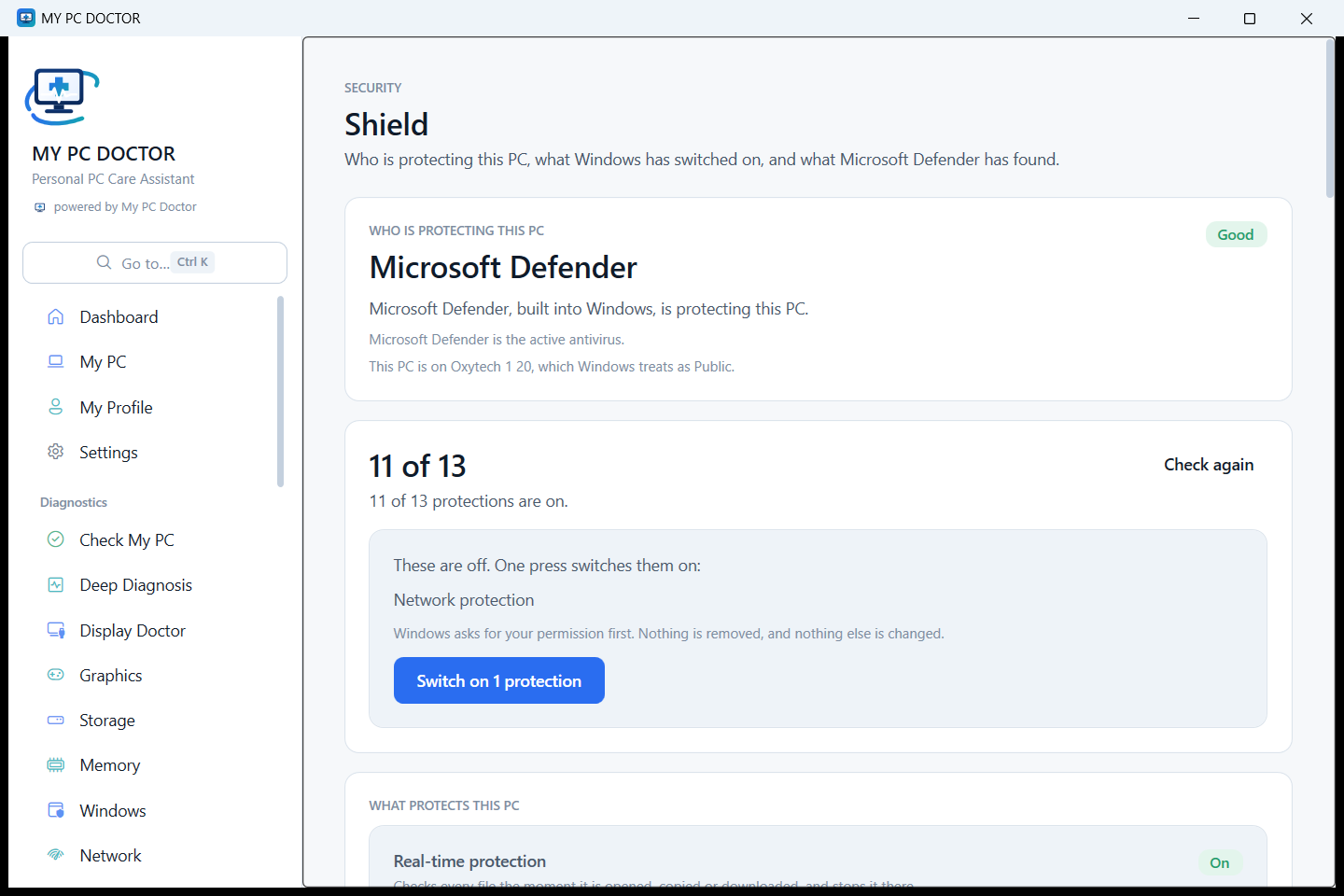
Task: Click the Check My PC checkmark icon
Action: [x=56, y=539]
